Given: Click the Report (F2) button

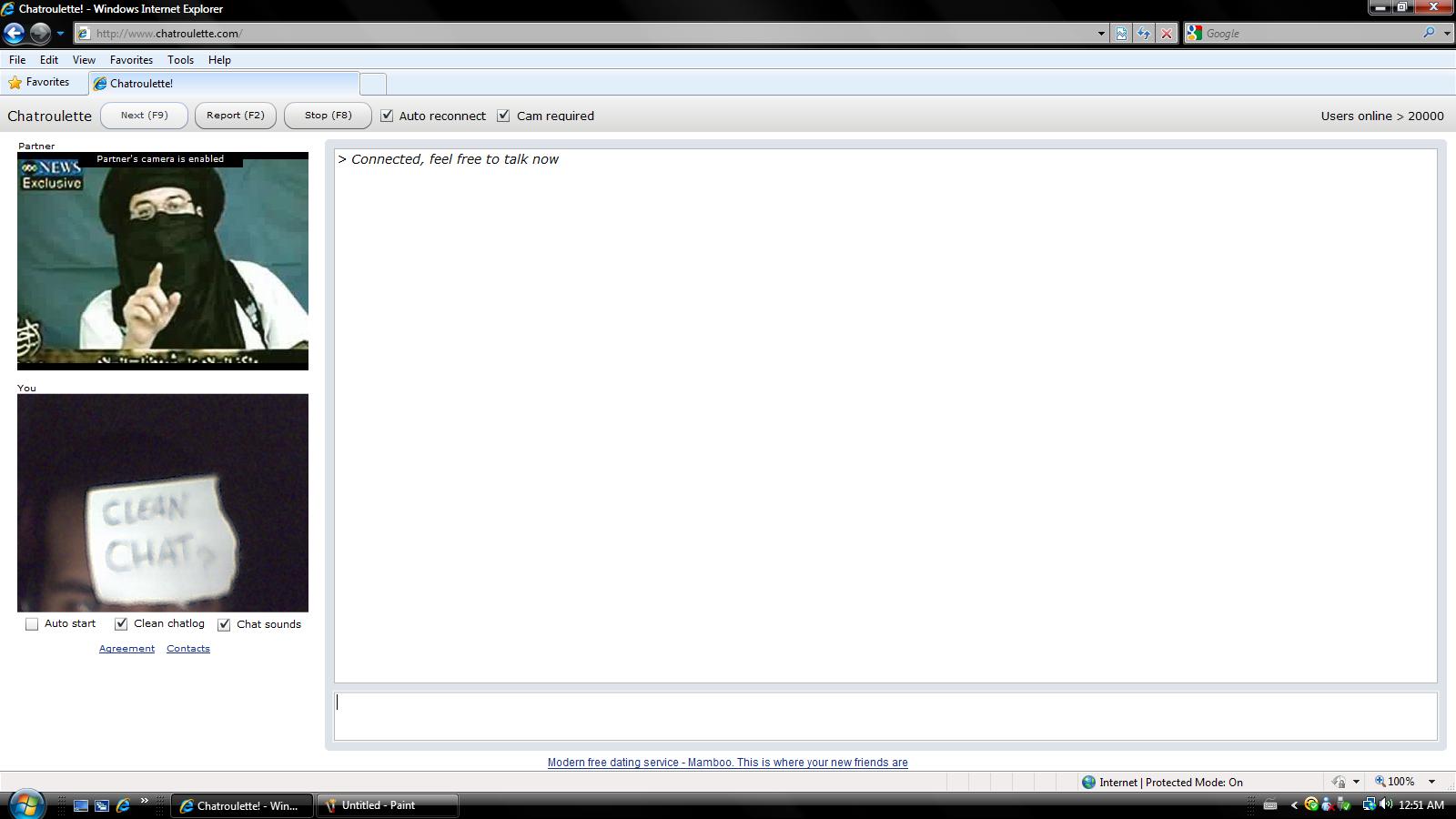Looking at the screenshot, I should (236, 116).
